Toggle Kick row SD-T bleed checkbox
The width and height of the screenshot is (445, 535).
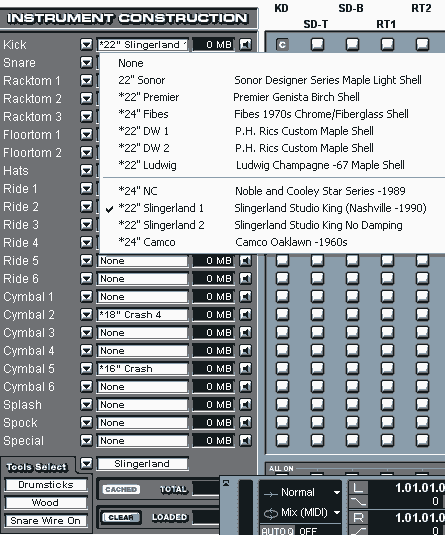click(x=317, y=44)
